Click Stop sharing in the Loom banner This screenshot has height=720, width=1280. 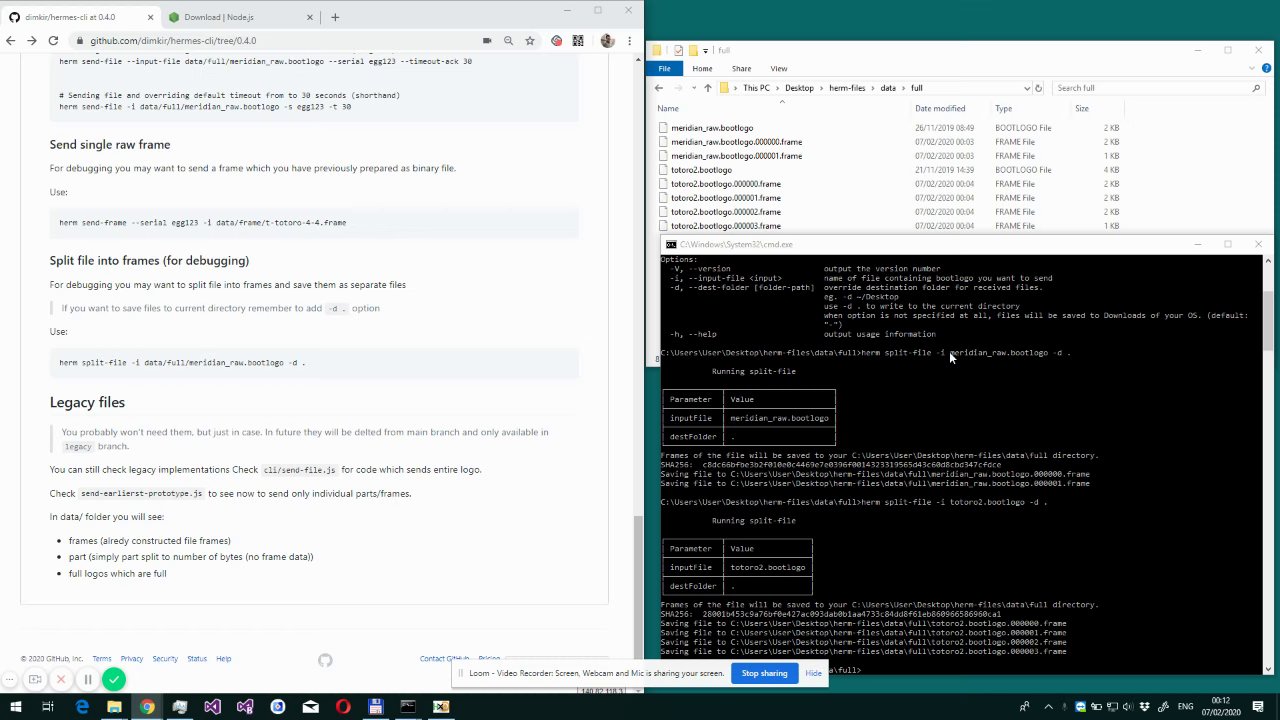point(764,673)
